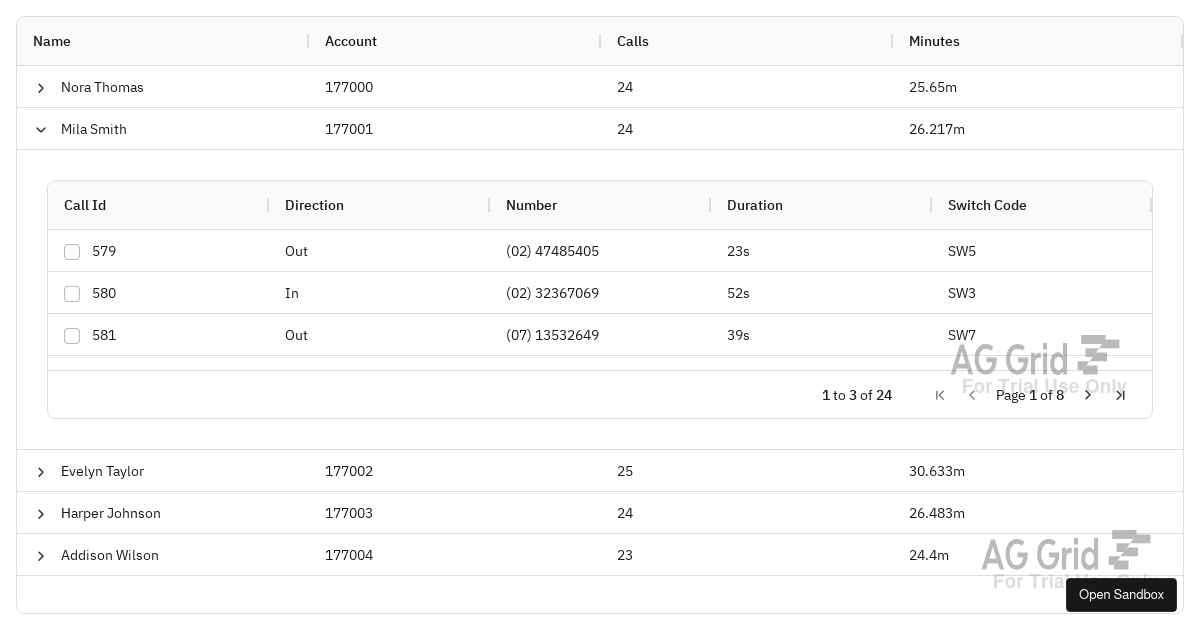Tick the checkbox beside call 581
Viewport: 1200px width, 630px height.
(x=72, y=336)
